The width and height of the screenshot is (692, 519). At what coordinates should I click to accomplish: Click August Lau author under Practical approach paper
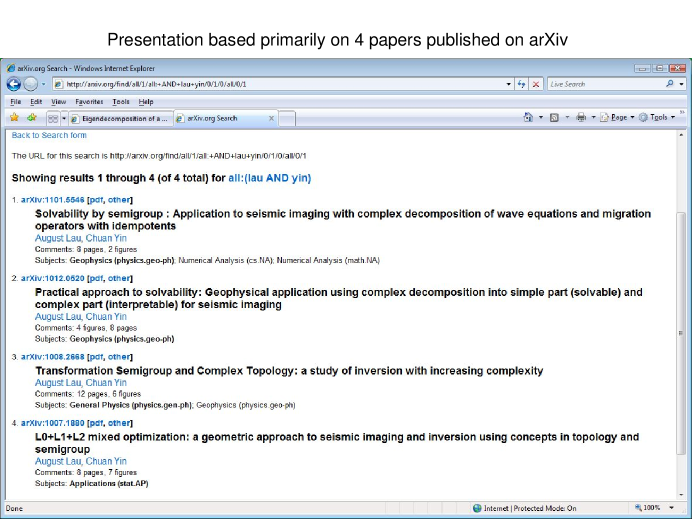click(58, 317)
